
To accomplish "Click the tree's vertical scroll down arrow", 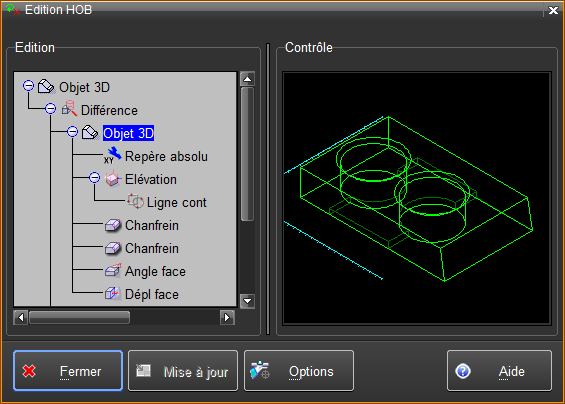I will tap(248, 301).
